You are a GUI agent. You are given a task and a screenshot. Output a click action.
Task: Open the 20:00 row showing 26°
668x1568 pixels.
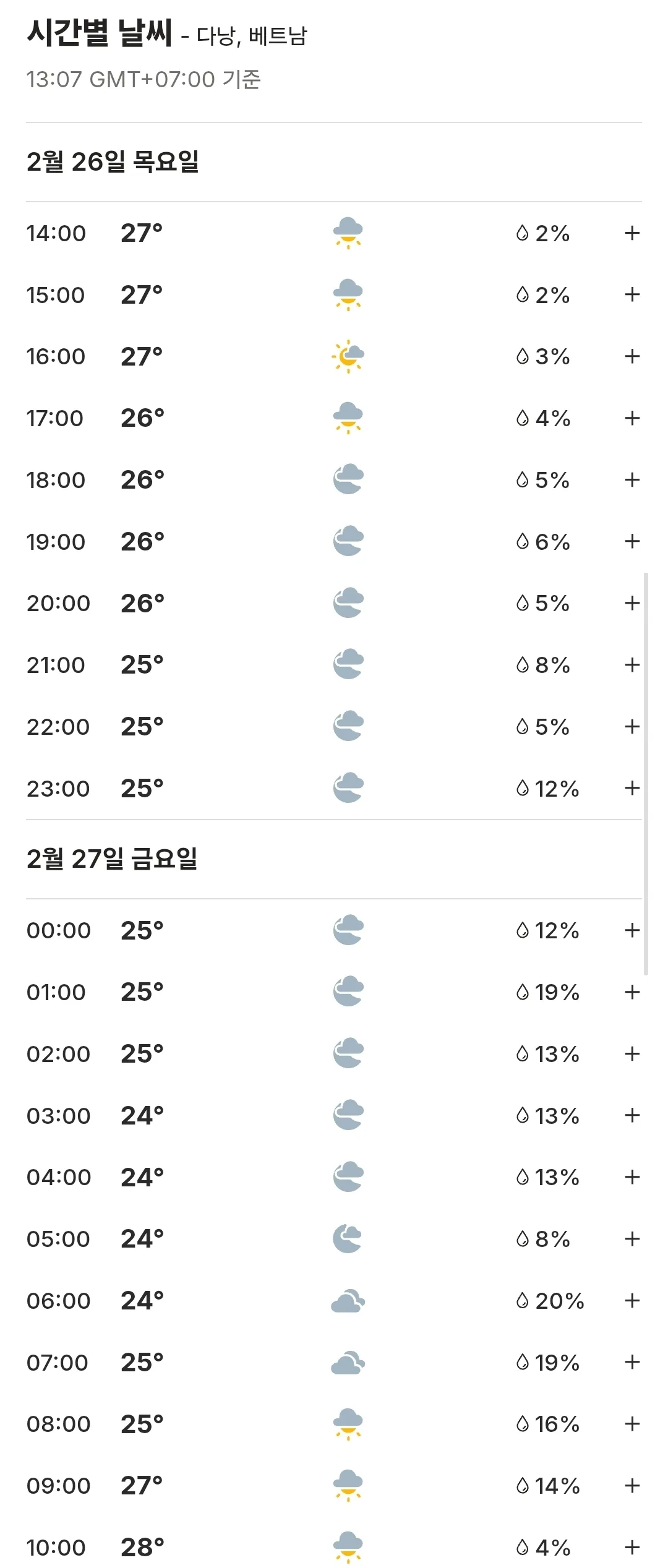coord(334,603)
